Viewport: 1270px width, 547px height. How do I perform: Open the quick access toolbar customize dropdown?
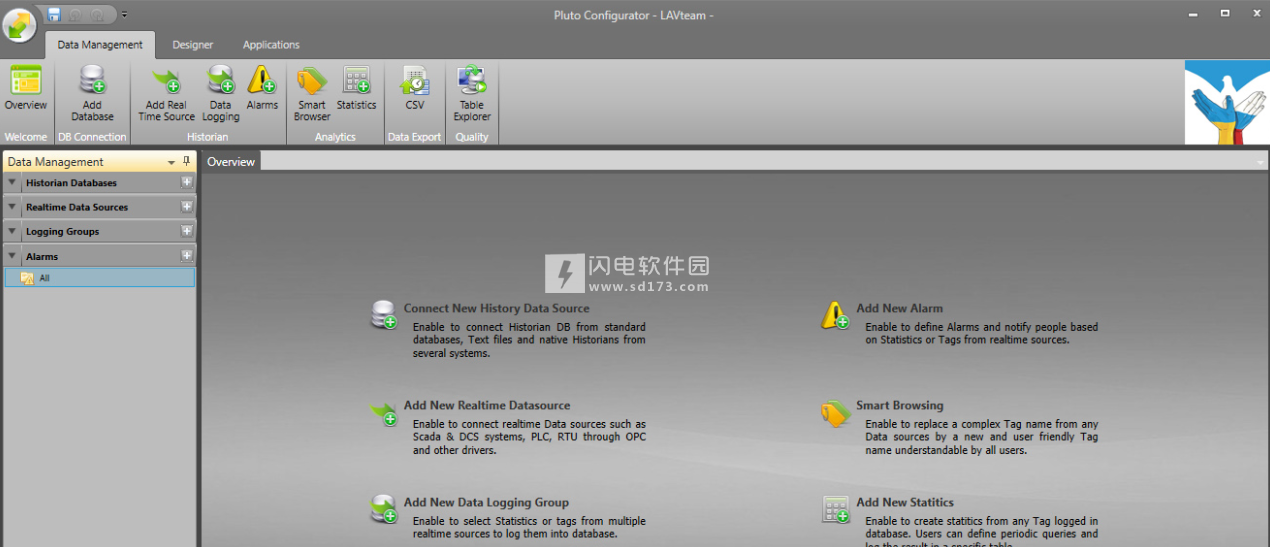tap(124, 15)
